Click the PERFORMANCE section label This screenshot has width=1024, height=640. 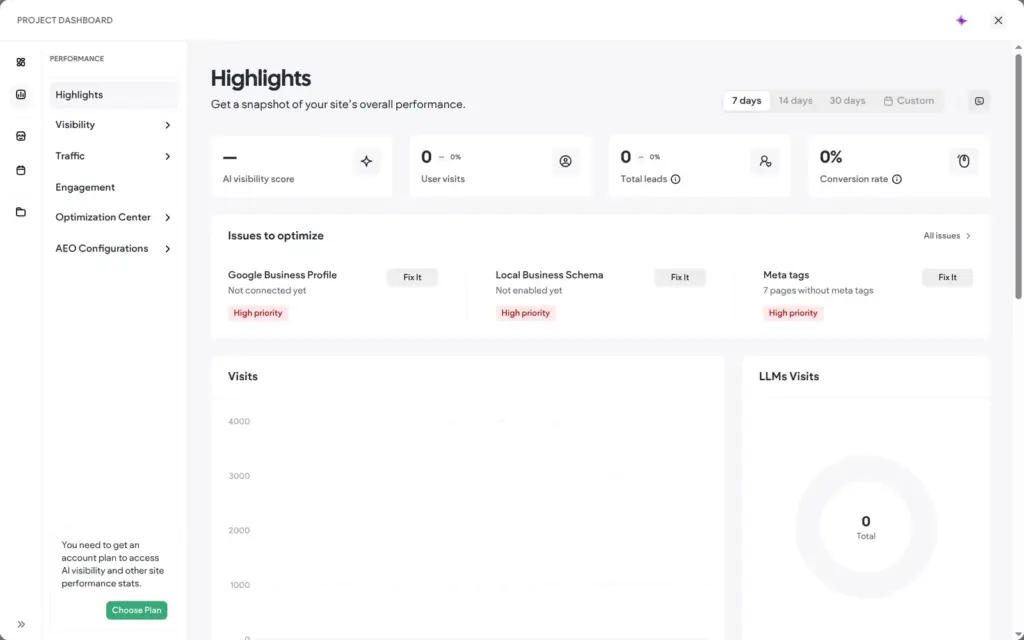pyautogui.click(x=76, y=59)
